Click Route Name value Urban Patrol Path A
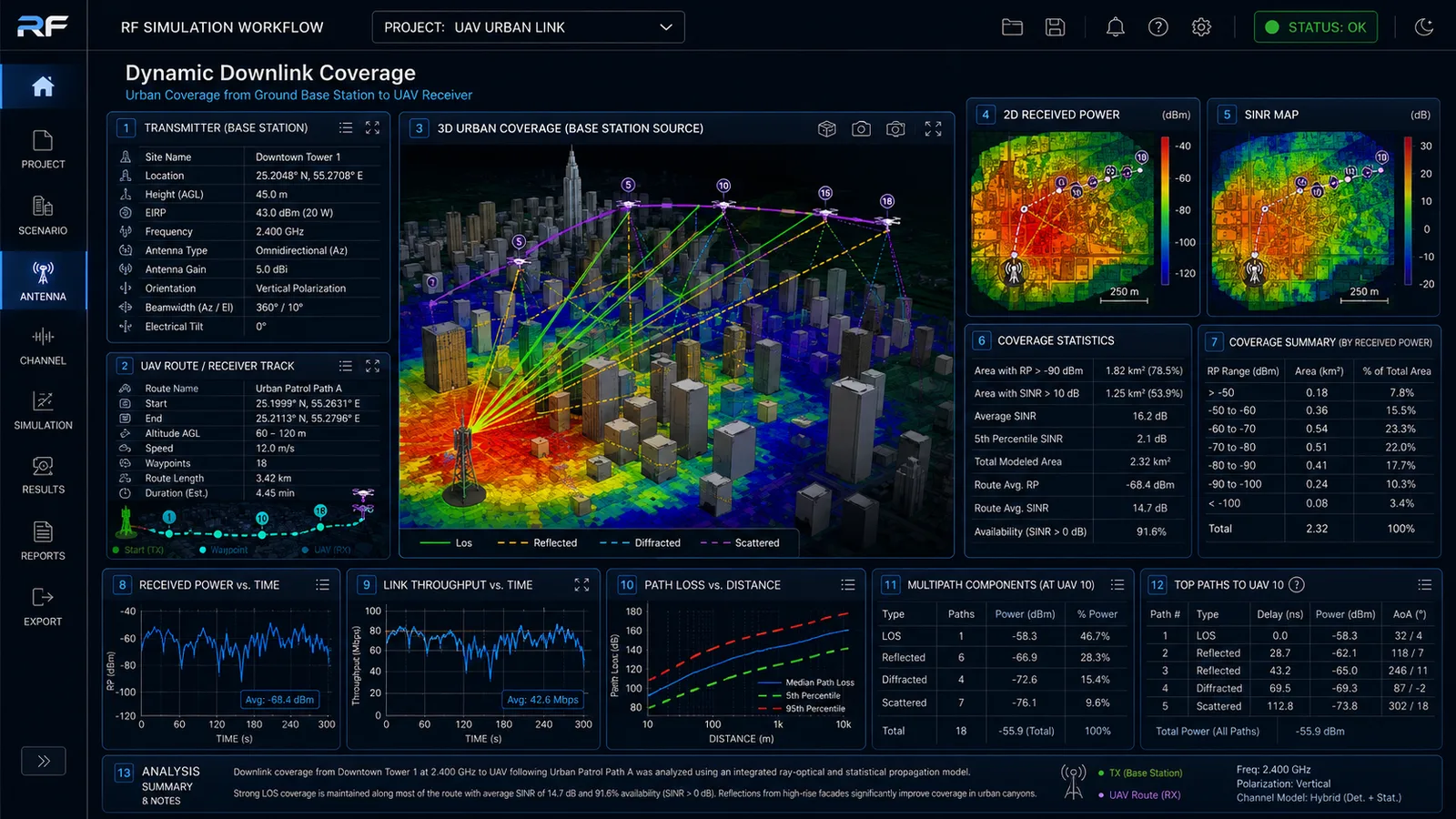This screenshot has height=819, width=1456. pos(298,389)
